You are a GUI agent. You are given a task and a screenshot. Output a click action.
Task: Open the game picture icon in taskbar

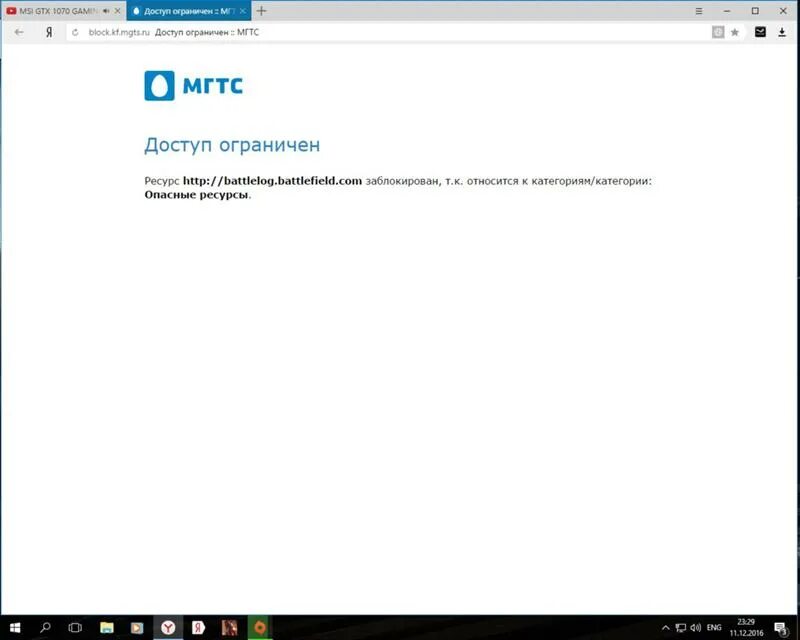tap(229, 628)
